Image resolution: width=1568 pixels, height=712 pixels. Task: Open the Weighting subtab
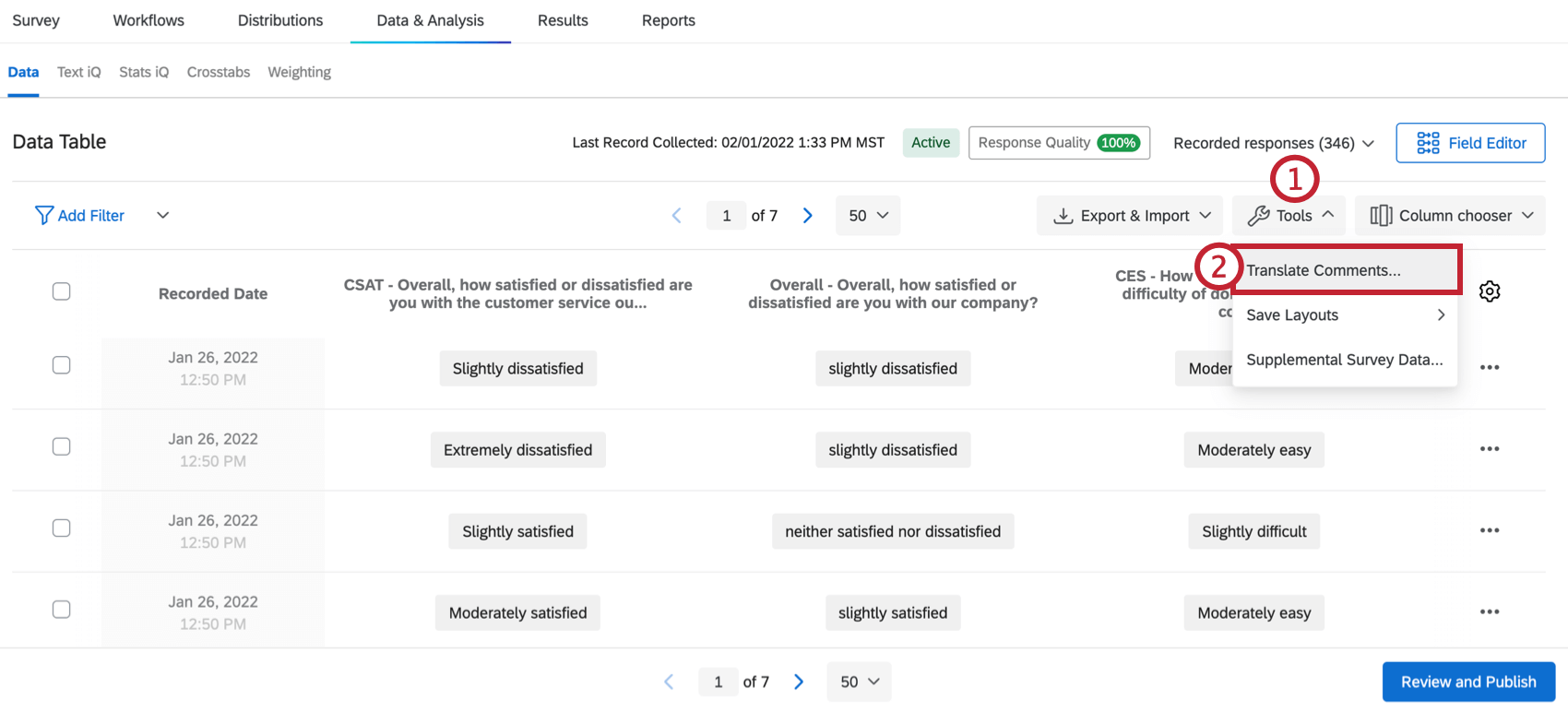(x=300, y=72)
